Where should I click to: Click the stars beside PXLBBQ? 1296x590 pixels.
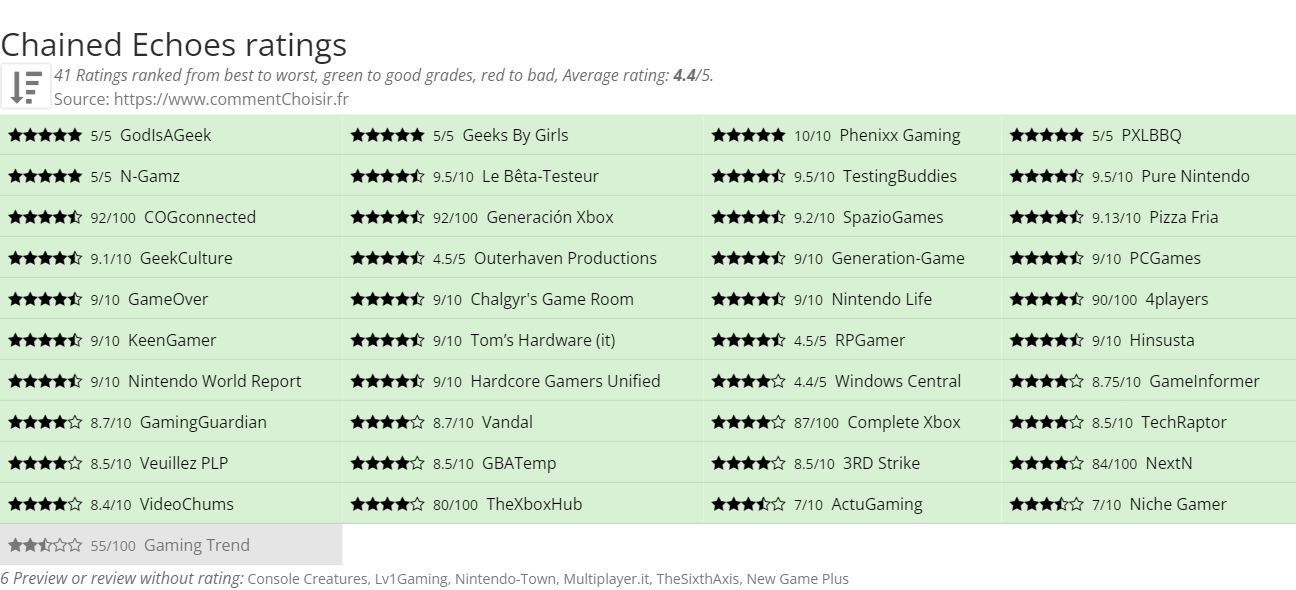(1047, 135)
